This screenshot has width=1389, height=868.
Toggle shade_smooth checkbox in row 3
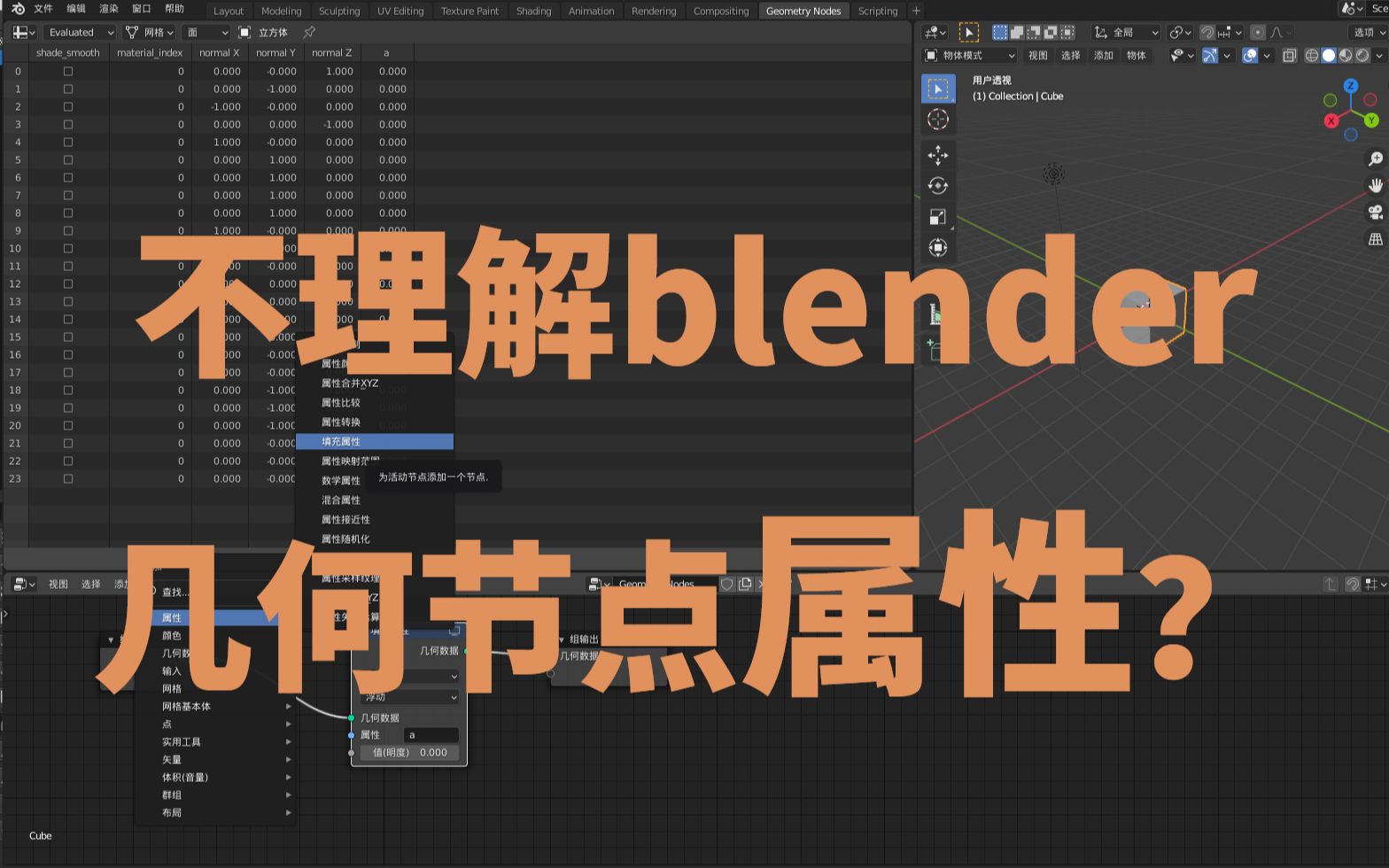[68, 124]
